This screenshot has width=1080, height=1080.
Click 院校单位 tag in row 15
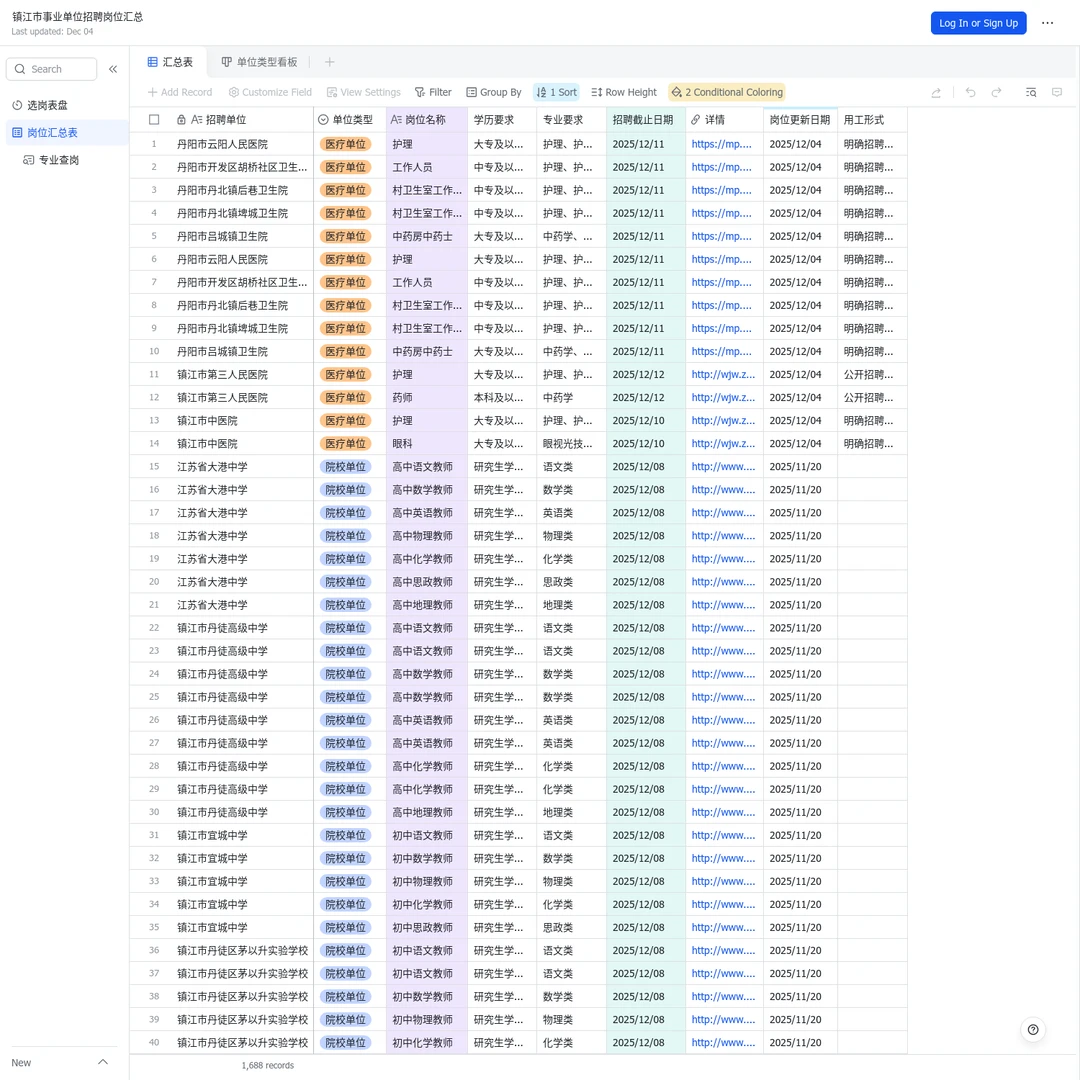click(345, 467)
